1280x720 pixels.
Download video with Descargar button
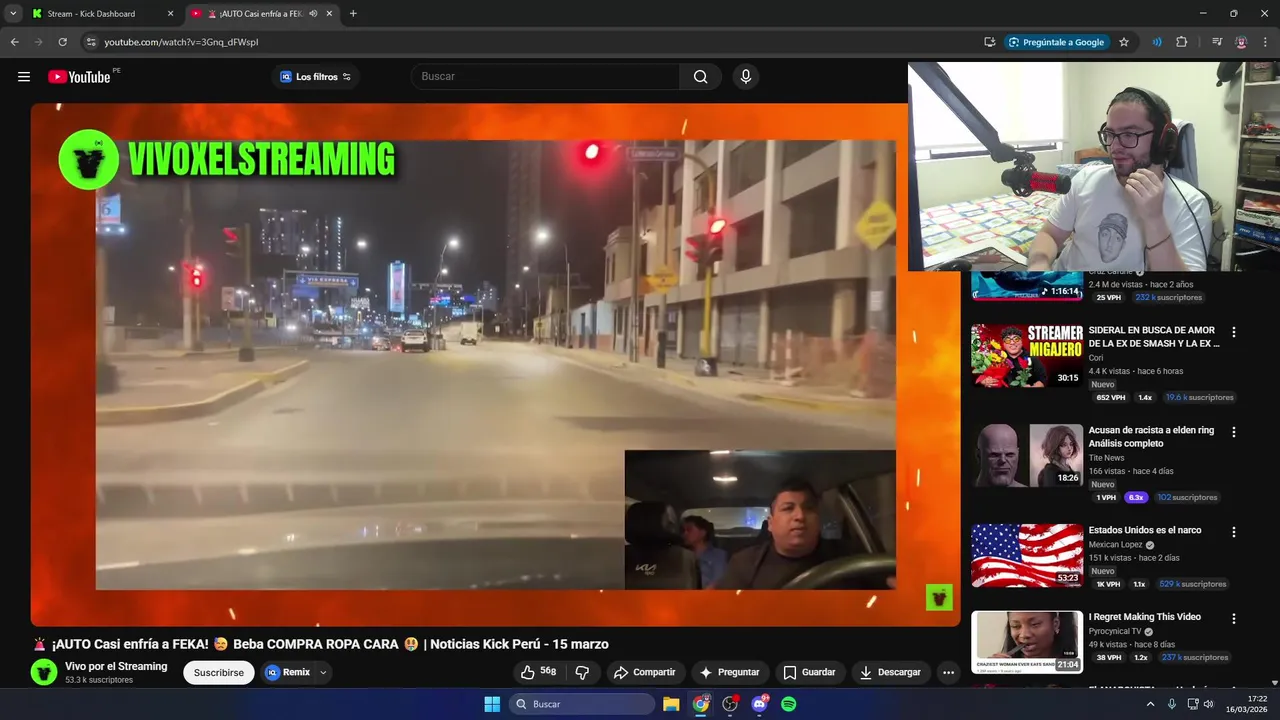pos(890,672)
